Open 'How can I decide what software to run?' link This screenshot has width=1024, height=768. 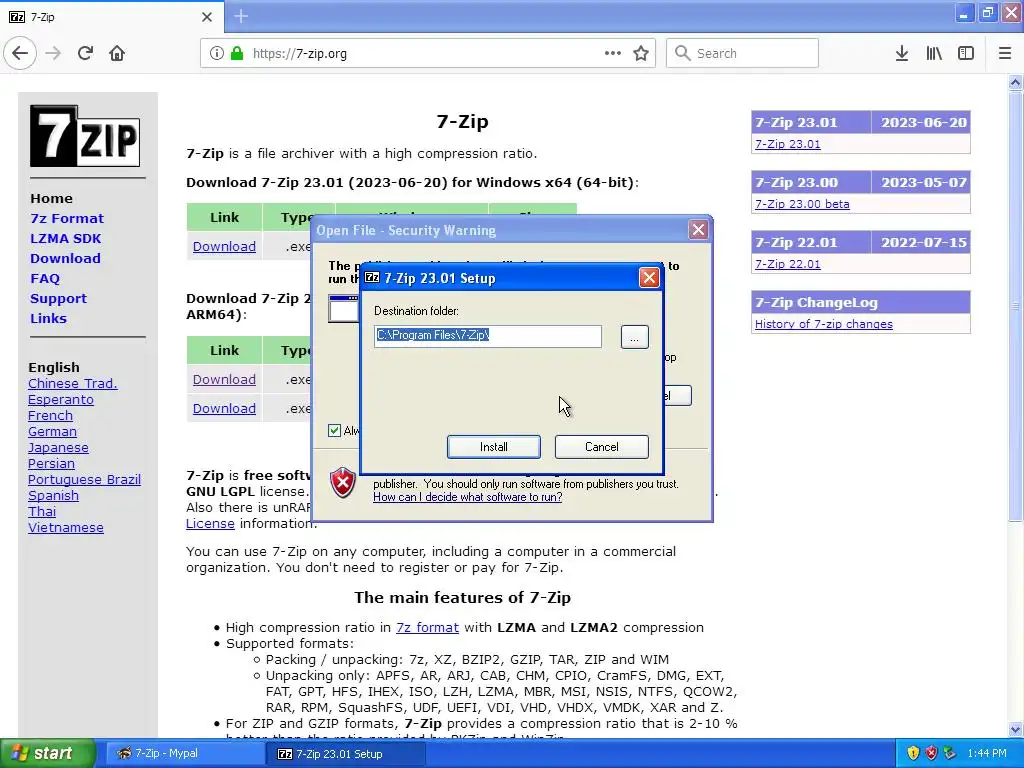(x=468, y=497)
